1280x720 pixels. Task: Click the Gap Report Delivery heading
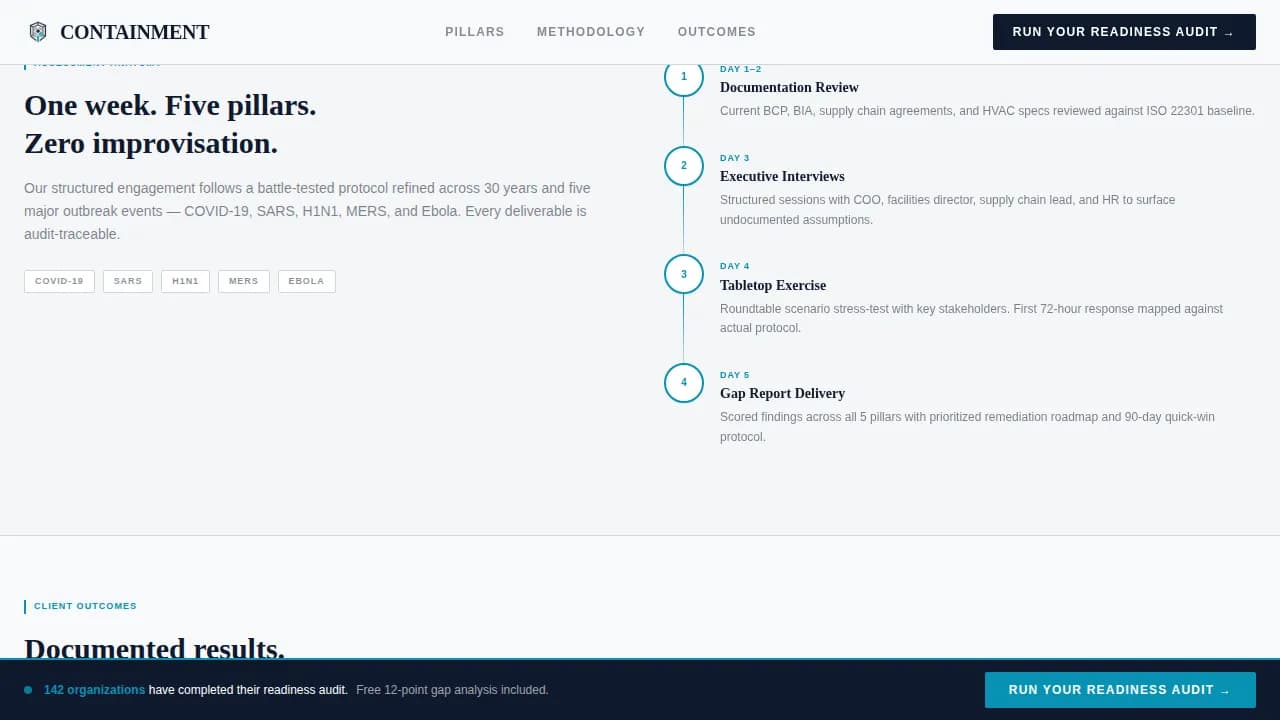(782, 394)
